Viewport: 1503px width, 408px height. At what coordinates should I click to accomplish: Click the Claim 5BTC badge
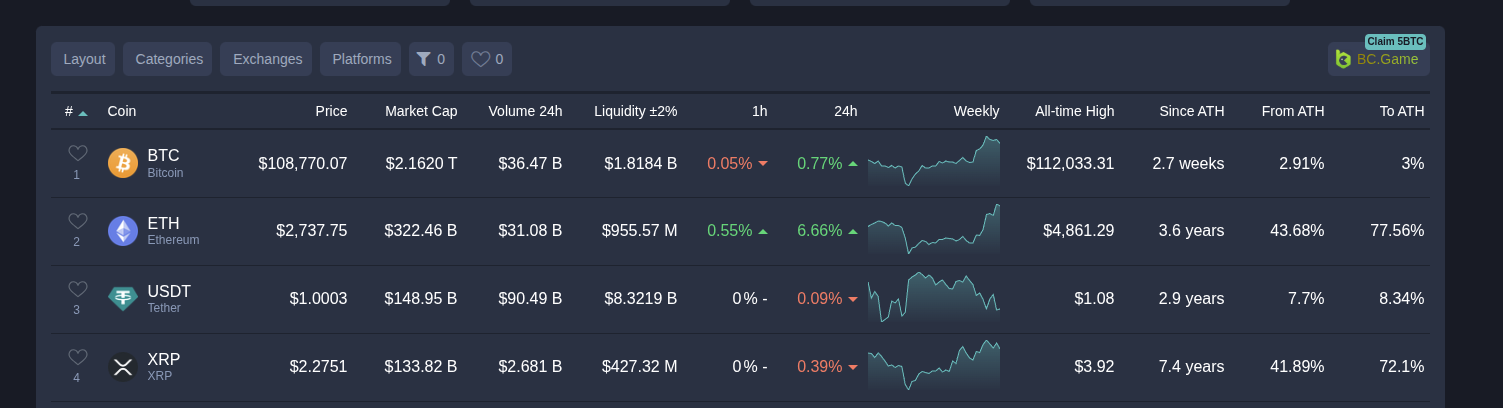1395,41
